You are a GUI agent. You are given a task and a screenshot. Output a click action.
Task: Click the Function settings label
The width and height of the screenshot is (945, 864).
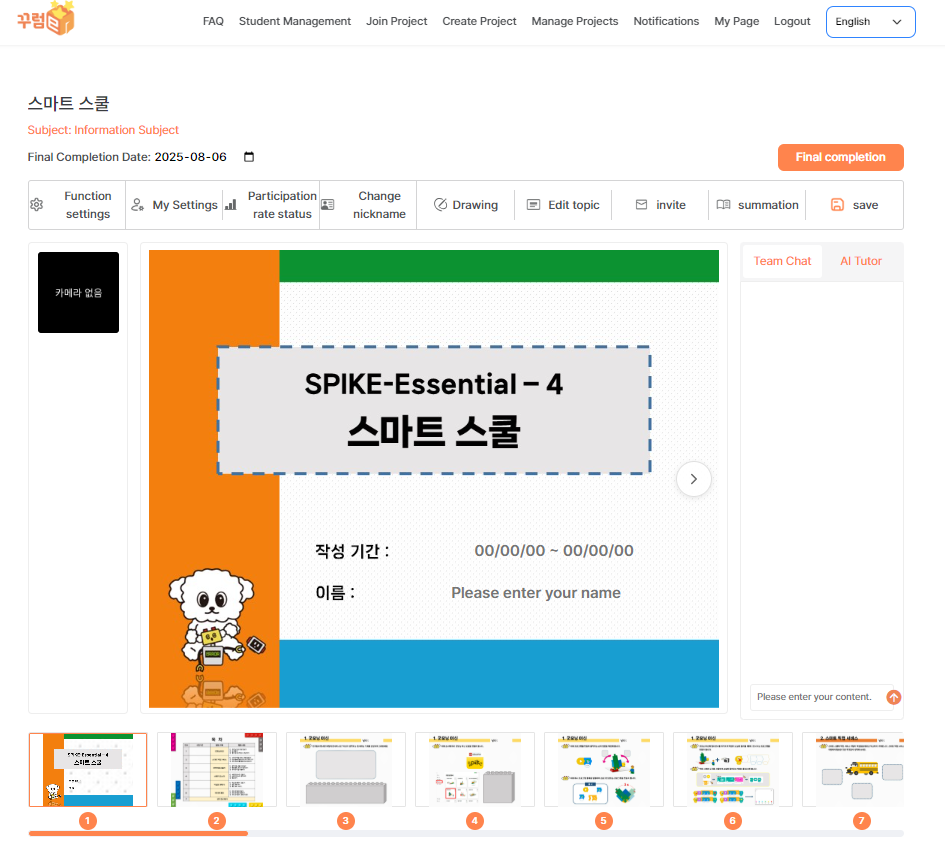coord(88,205)
